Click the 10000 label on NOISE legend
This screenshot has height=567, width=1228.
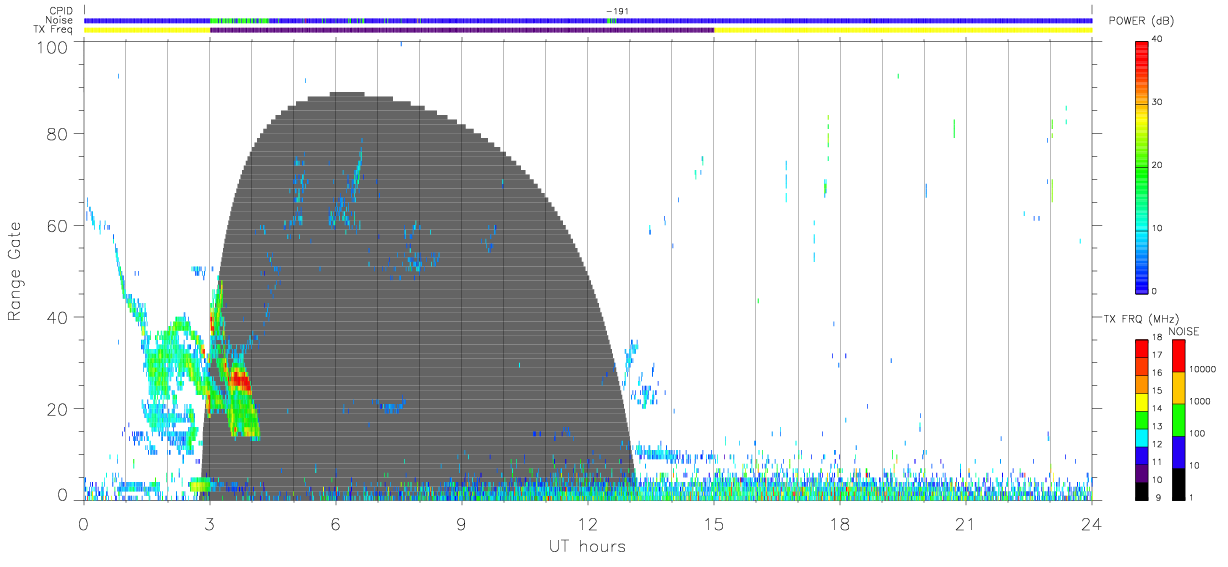1201,370
